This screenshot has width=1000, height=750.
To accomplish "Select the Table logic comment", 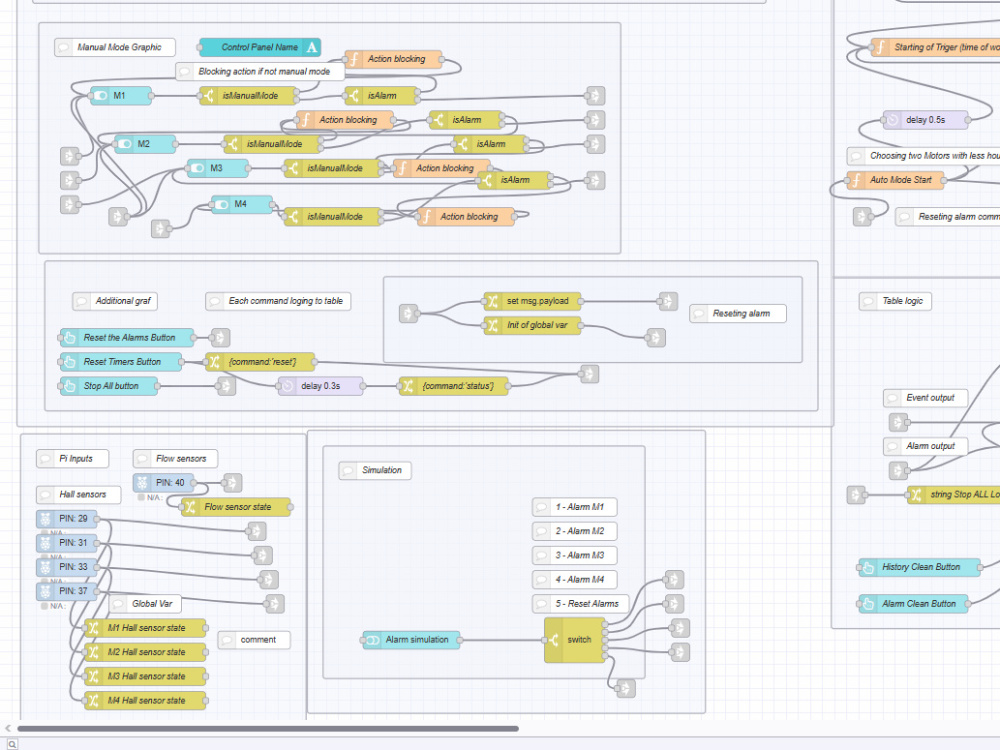I will point(895,301).
